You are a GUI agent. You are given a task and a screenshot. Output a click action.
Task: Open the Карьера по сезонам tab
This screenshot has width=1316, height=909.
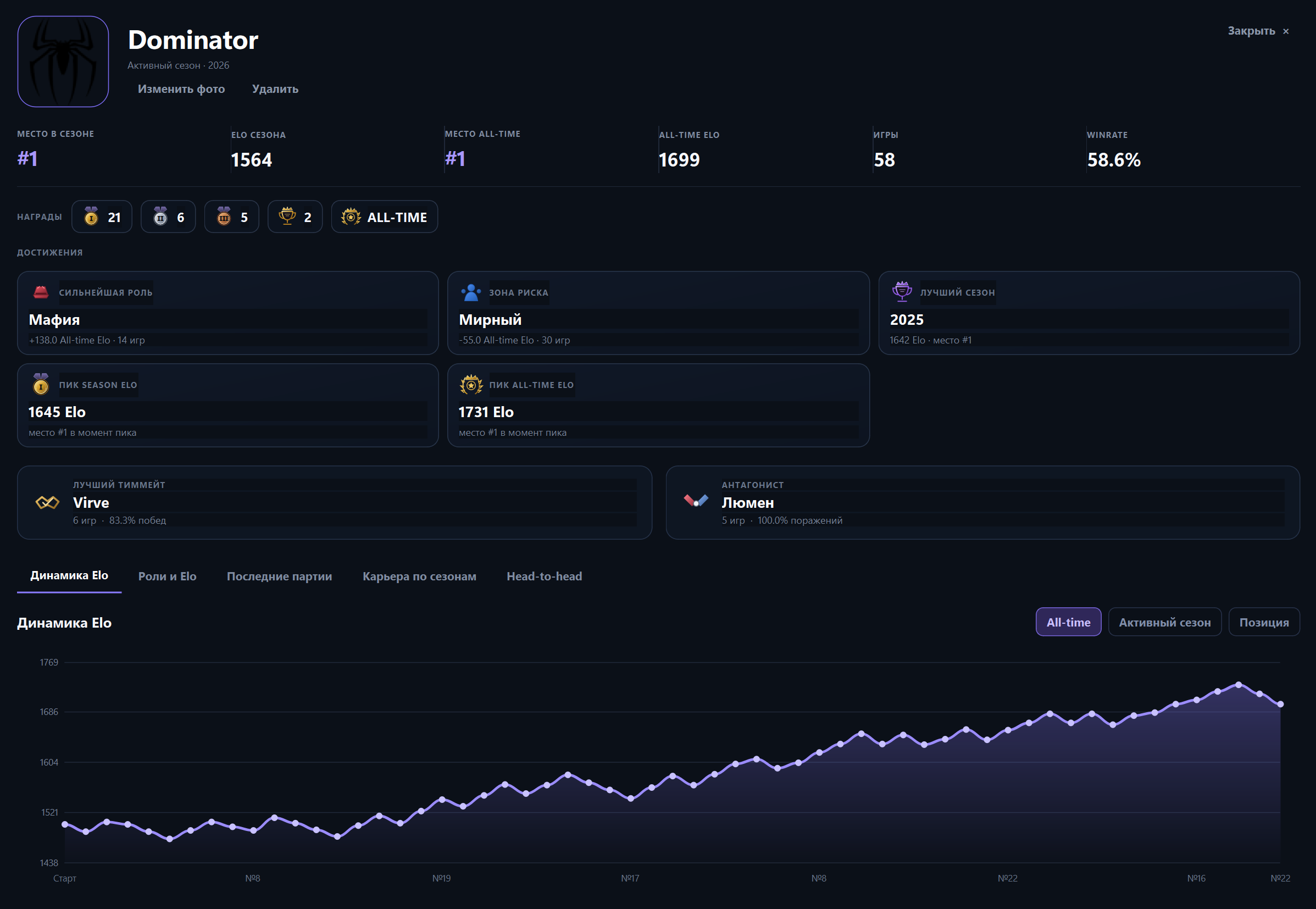tap(419, 576)
